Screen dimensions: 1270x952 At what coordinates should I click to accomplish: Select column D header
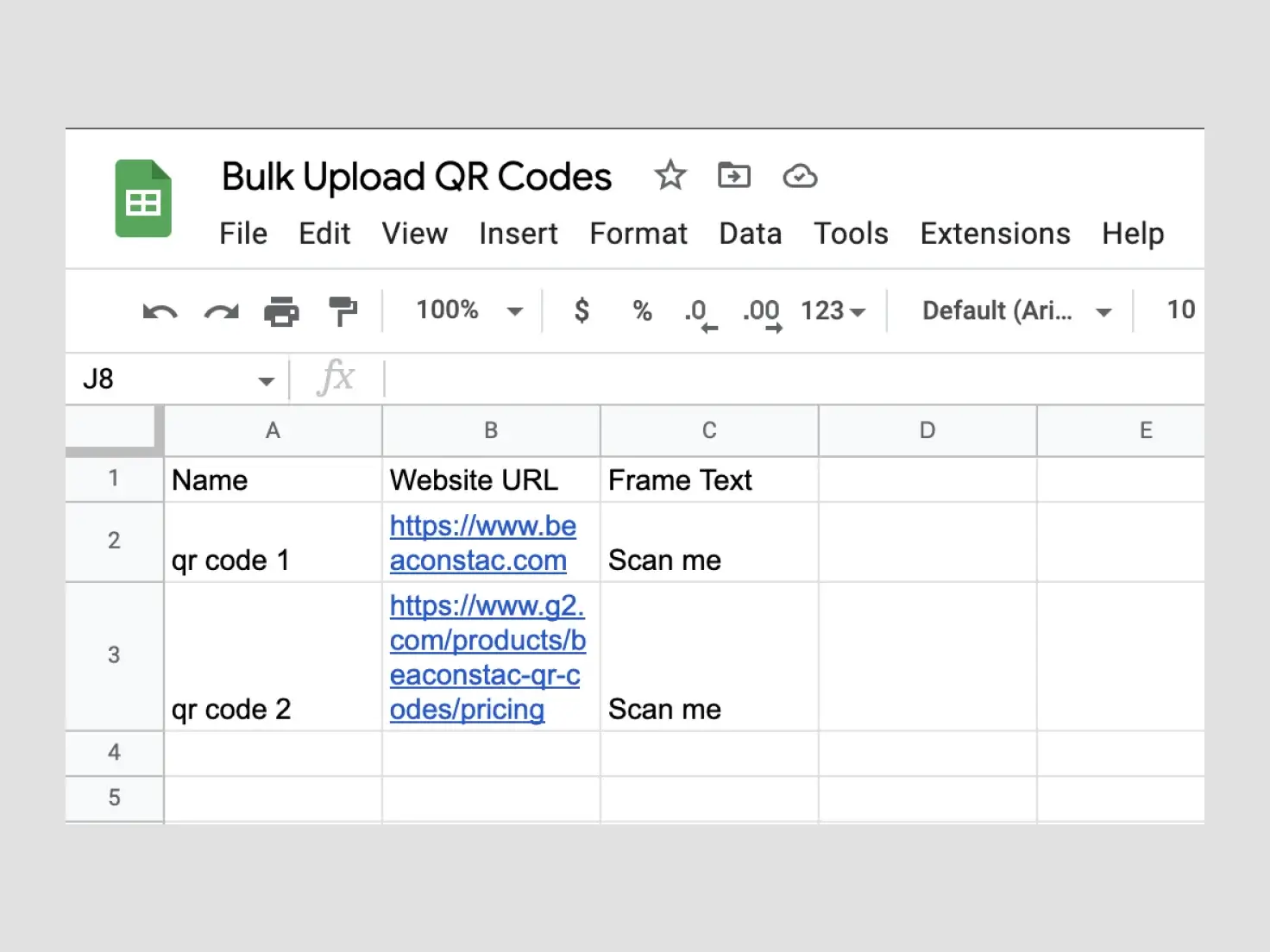927,430
